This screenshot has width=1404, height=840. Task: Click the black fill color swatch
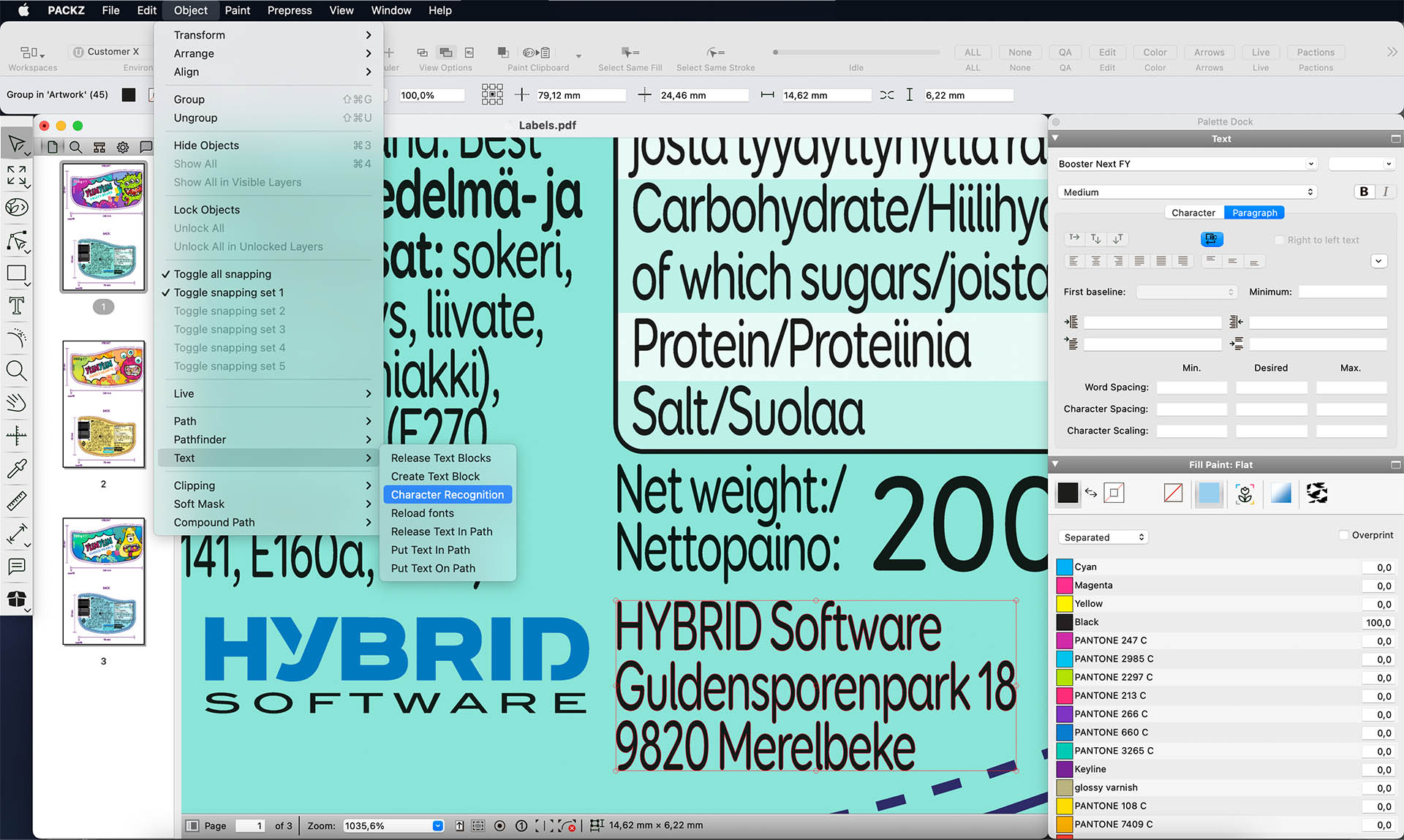point(1068,493)
